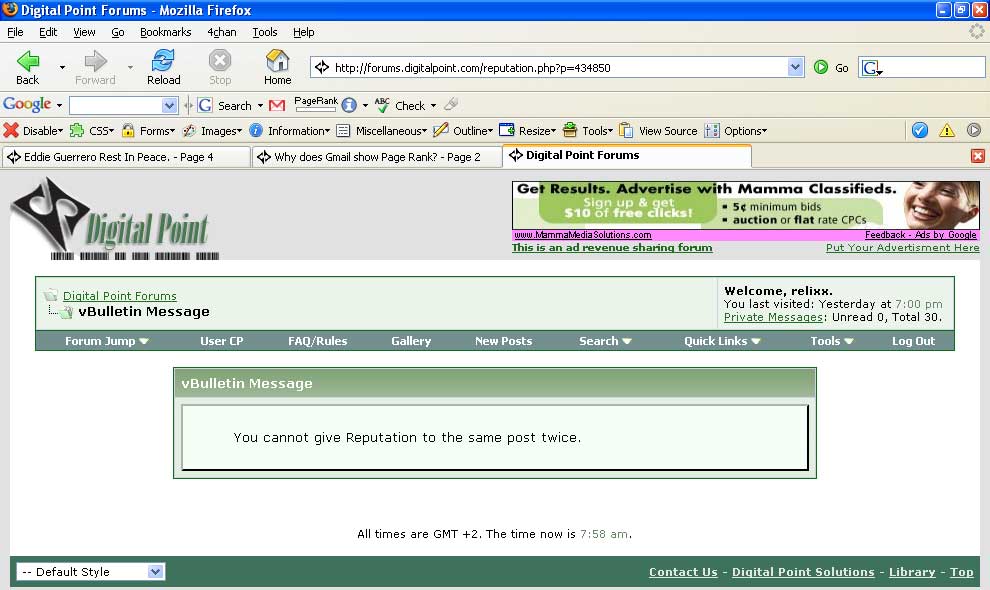Click the Forward arrow button

click(x=95, y=67)
